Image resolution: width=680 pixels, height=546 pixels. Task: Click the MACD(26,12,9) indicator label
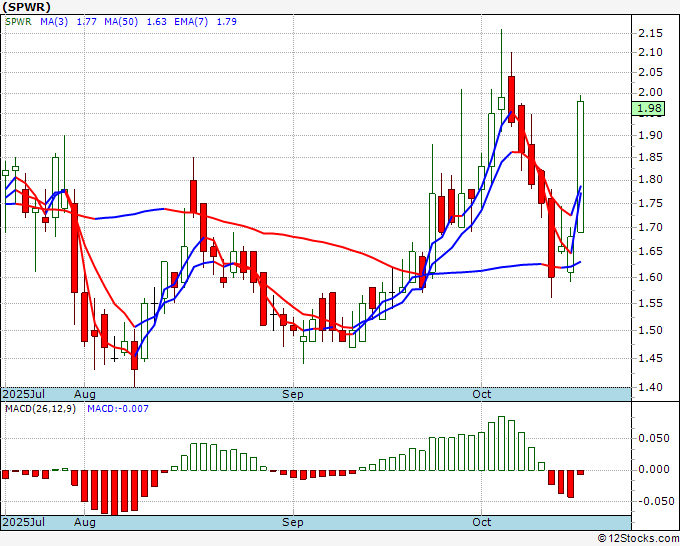tap(40, 409)
